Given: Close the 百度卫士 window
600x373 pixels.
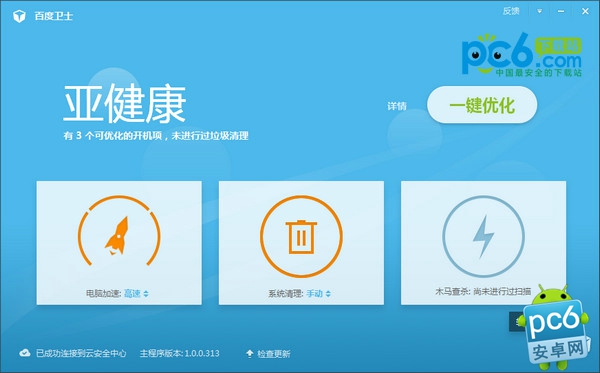Looking at the screenshot, I should pos(585,11).
